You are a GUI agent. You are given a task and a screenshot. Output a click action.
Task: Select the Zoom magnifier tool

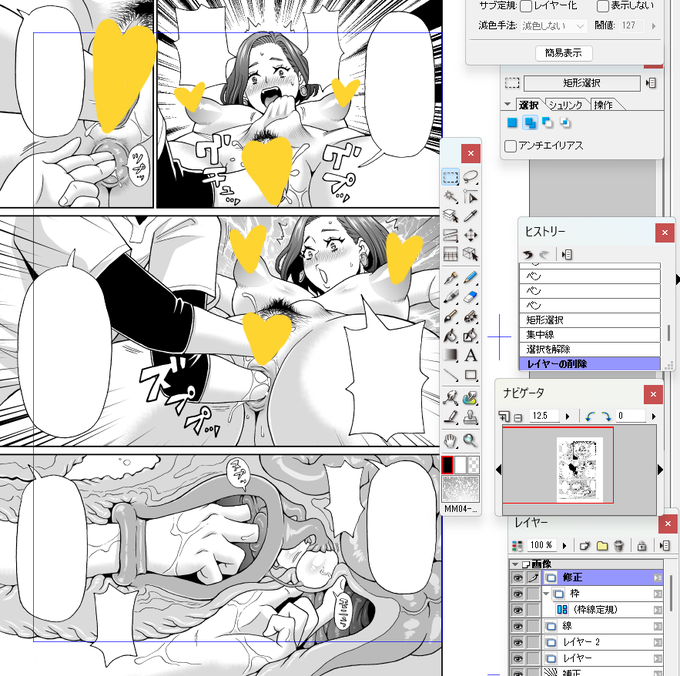coord(471,441)
